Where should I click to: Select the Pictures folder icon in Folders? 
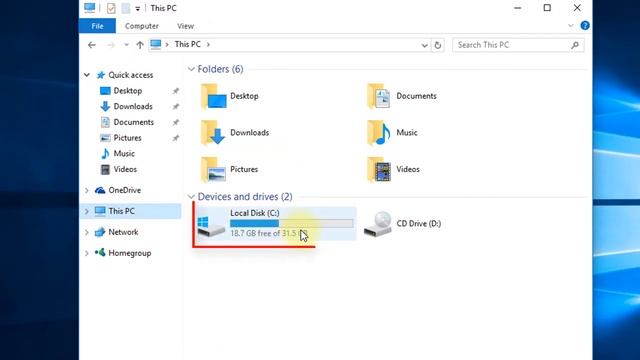coord(213,169)
